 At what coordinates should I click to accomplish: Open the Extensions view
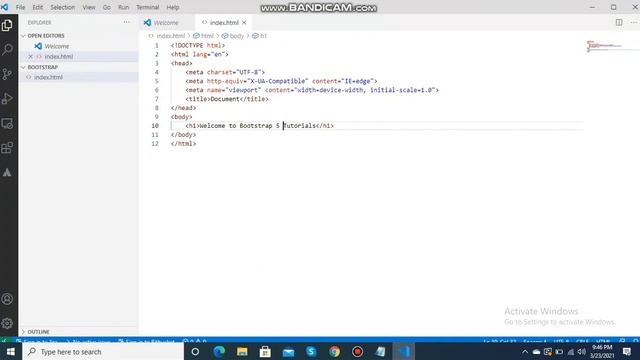[7, 148]
